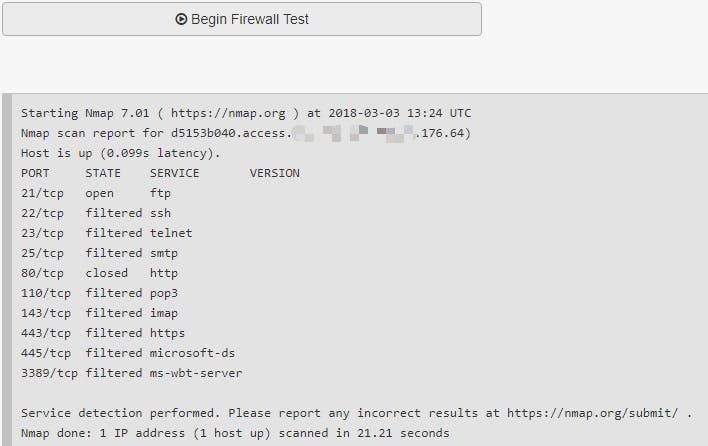Select the 80/tcp closed http row

tap(99, 273)
